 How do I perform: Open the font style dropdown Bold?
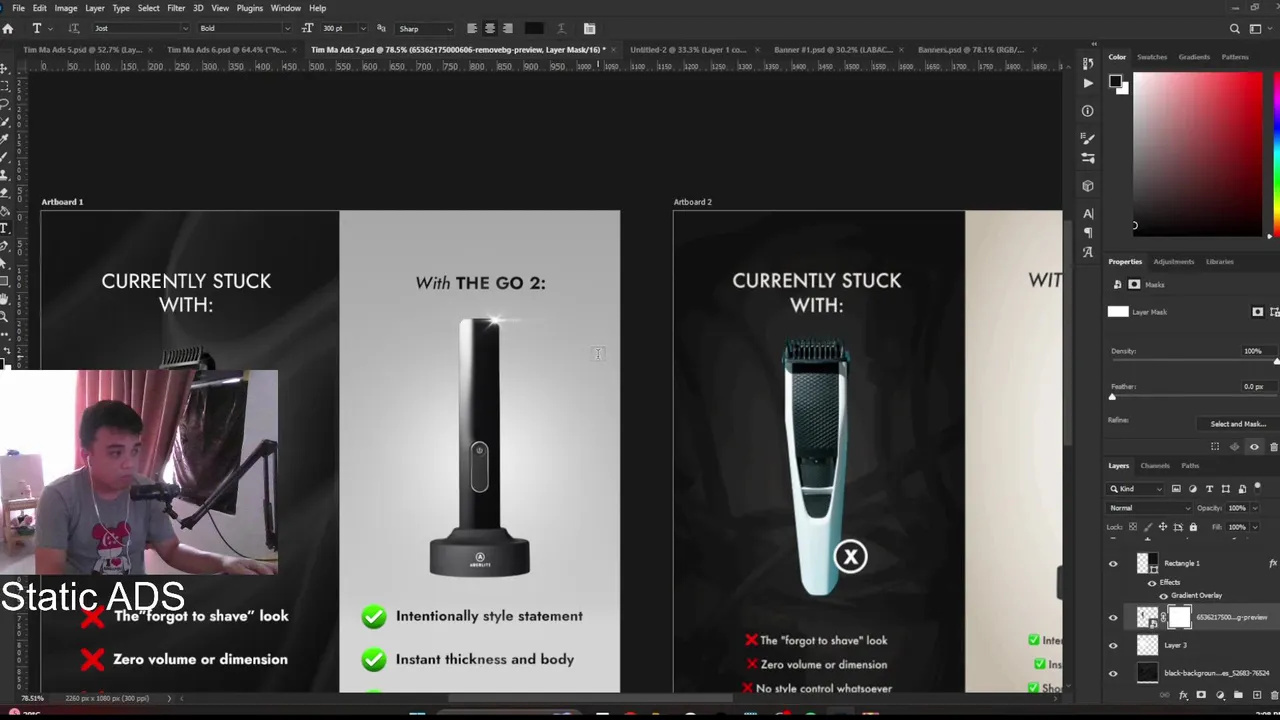244,28
